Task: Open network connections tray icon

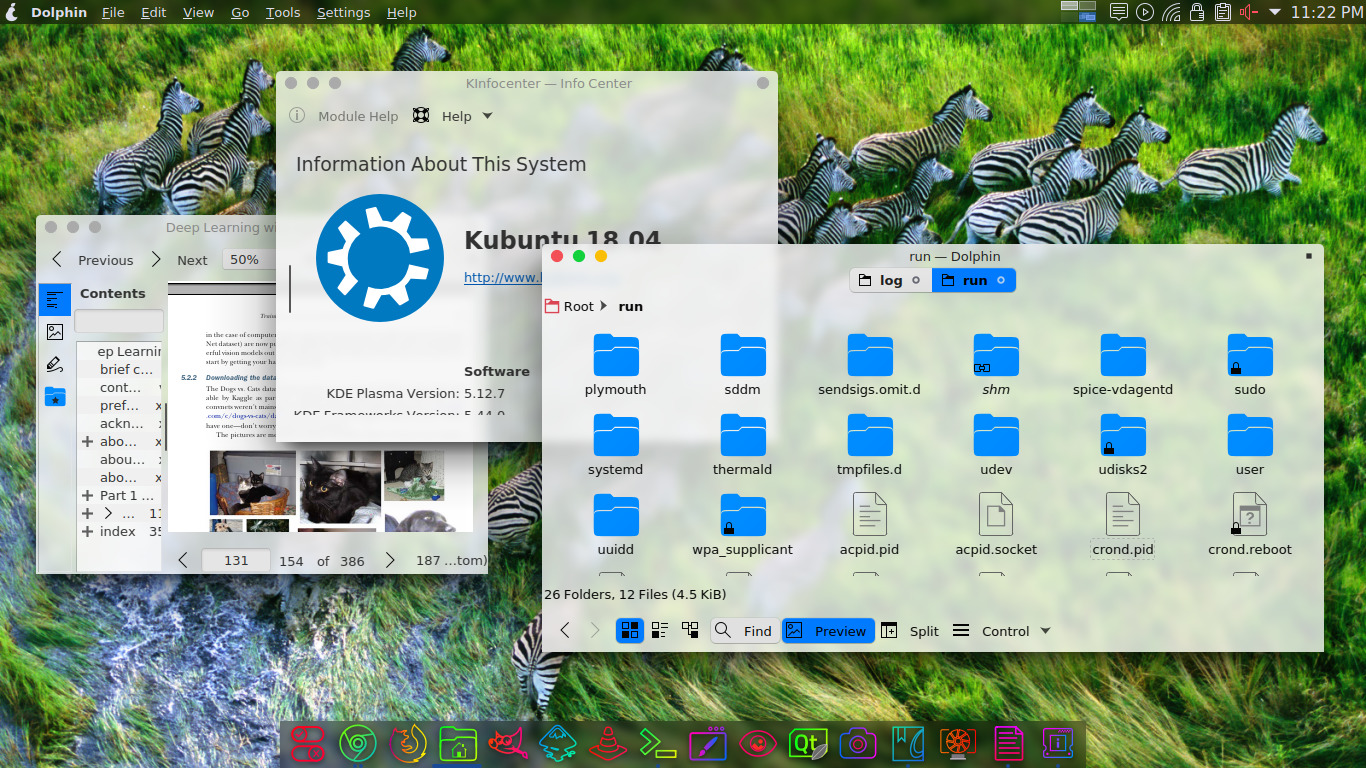Action: (x=1171, y=12)
